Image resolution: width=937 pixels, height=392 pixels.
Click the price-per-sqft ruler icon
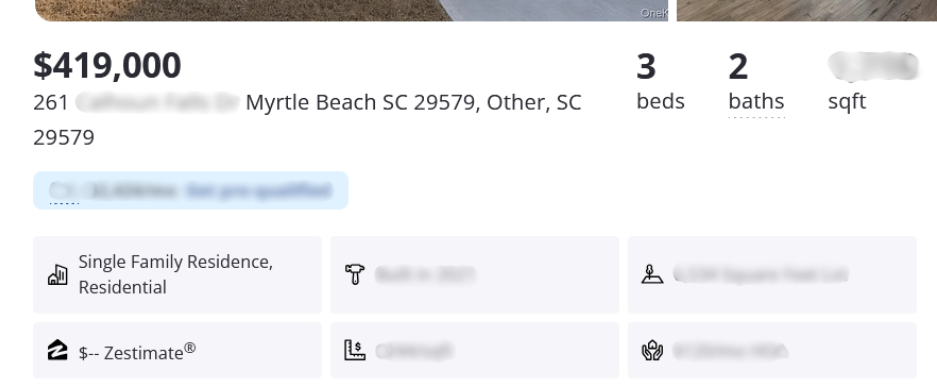pos(354,350)
